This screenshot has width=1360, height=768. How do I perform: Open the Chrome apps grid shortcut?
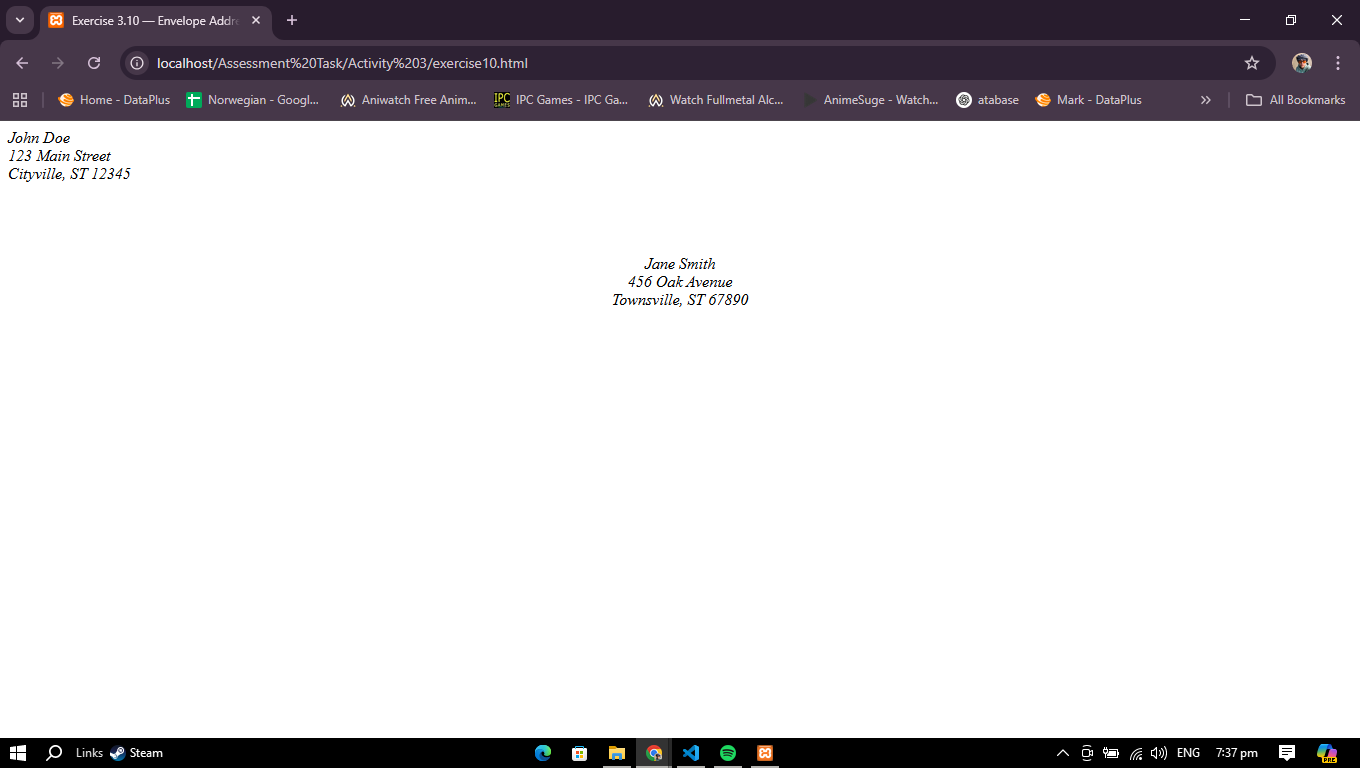point(20,100)
